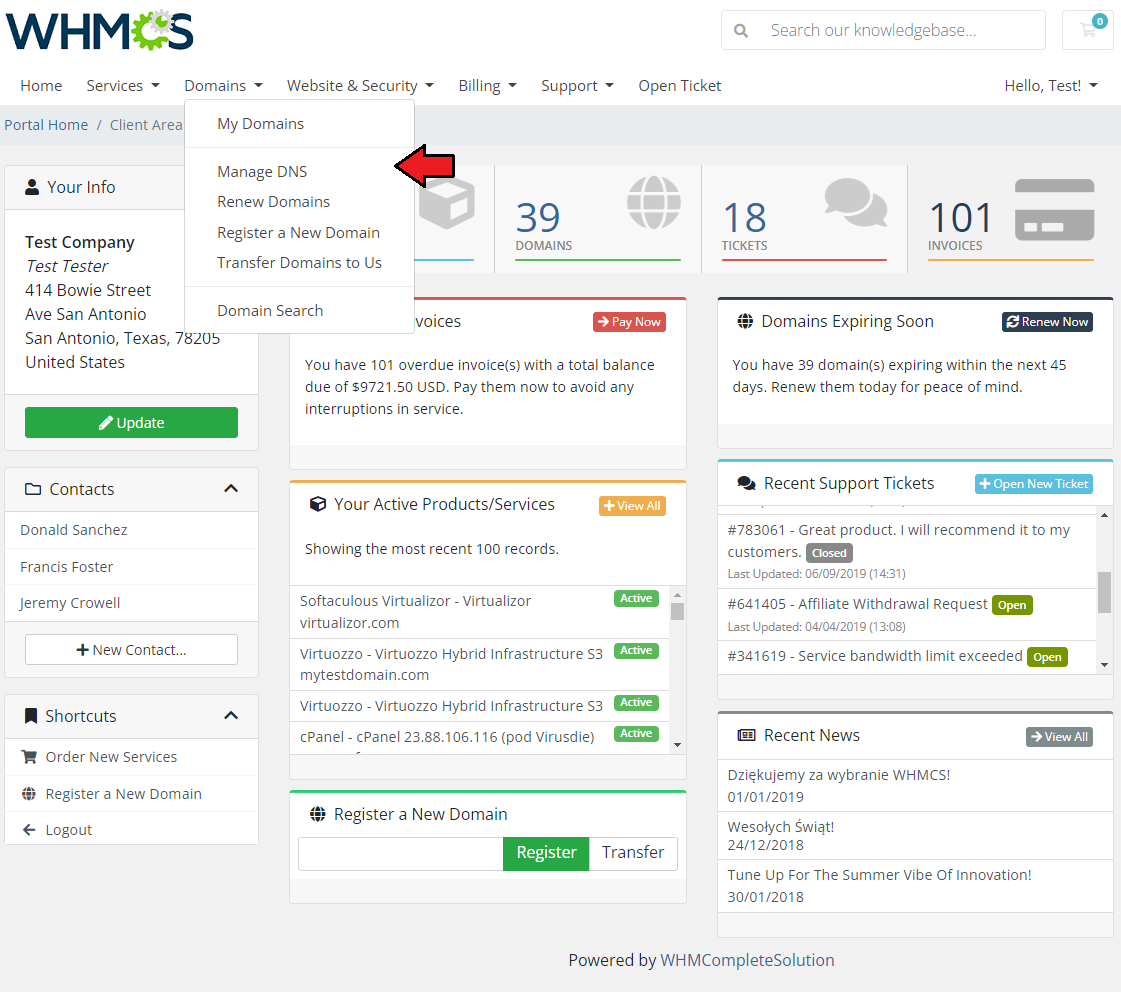This screenshot has width=1121, height=992.
Task: Click the green Update button
Action: [x=131, y=422]
